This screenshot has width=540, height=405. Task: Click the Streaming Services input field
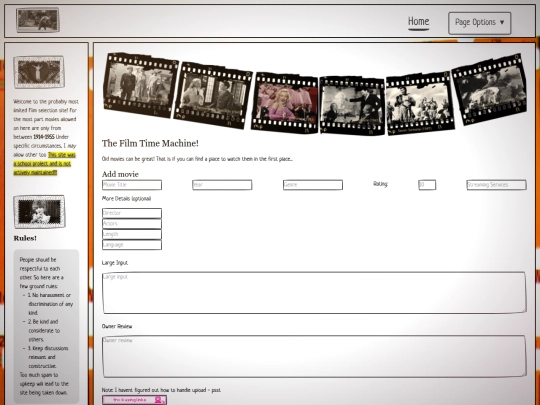coord(496,185)
